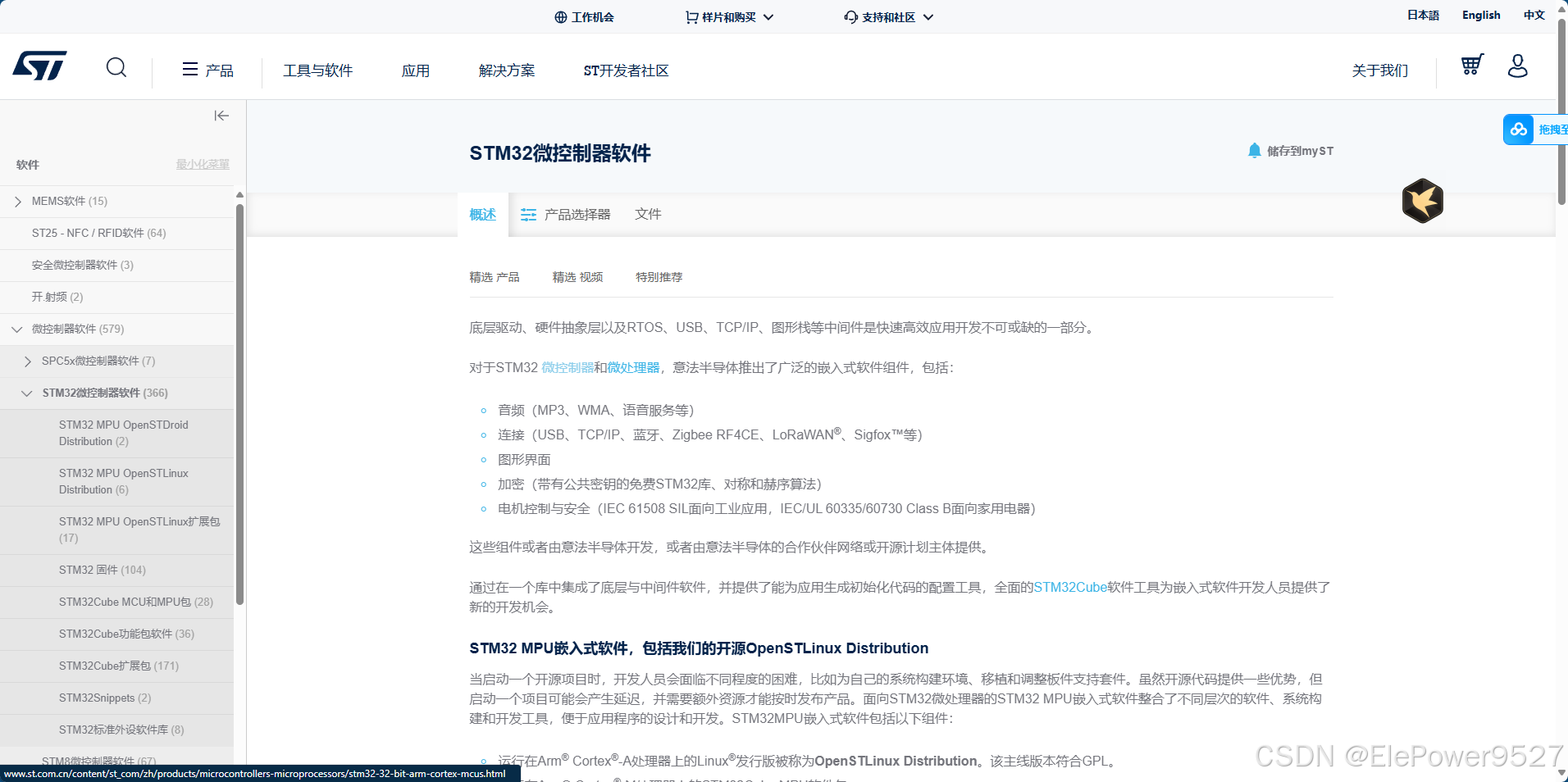The height and width of the screenshot is (782, 1568).
Task: Open the 解决方案 menu
Action: point(507,70)
